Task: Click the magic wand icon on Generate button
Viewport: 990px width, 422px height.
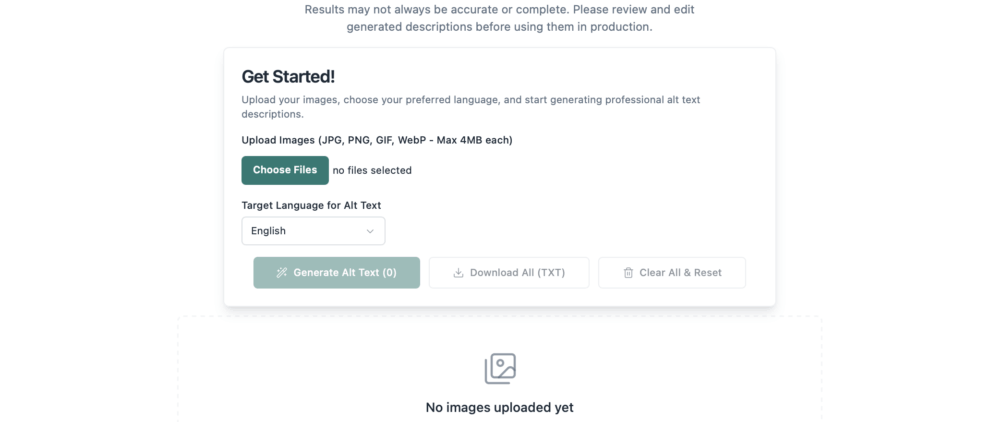Action: click(282, 273)
